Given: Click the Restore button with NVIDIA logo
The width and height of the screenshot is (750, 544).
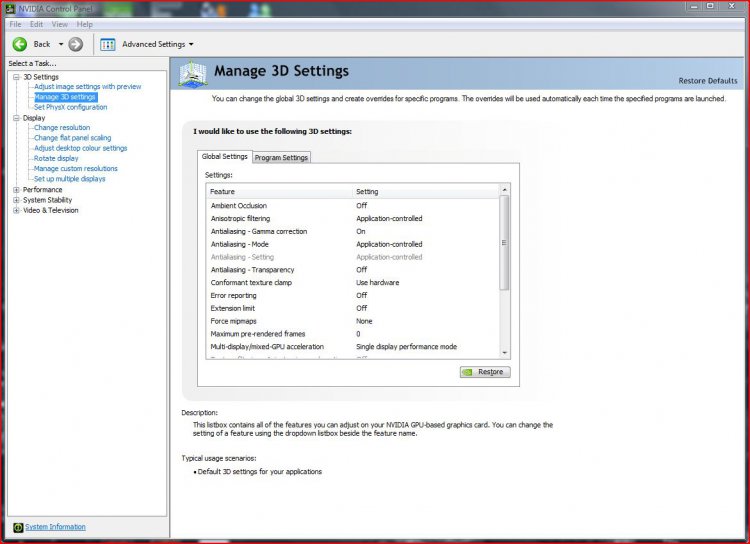Looking at the screenshot, I should click(x=485, y=372).
